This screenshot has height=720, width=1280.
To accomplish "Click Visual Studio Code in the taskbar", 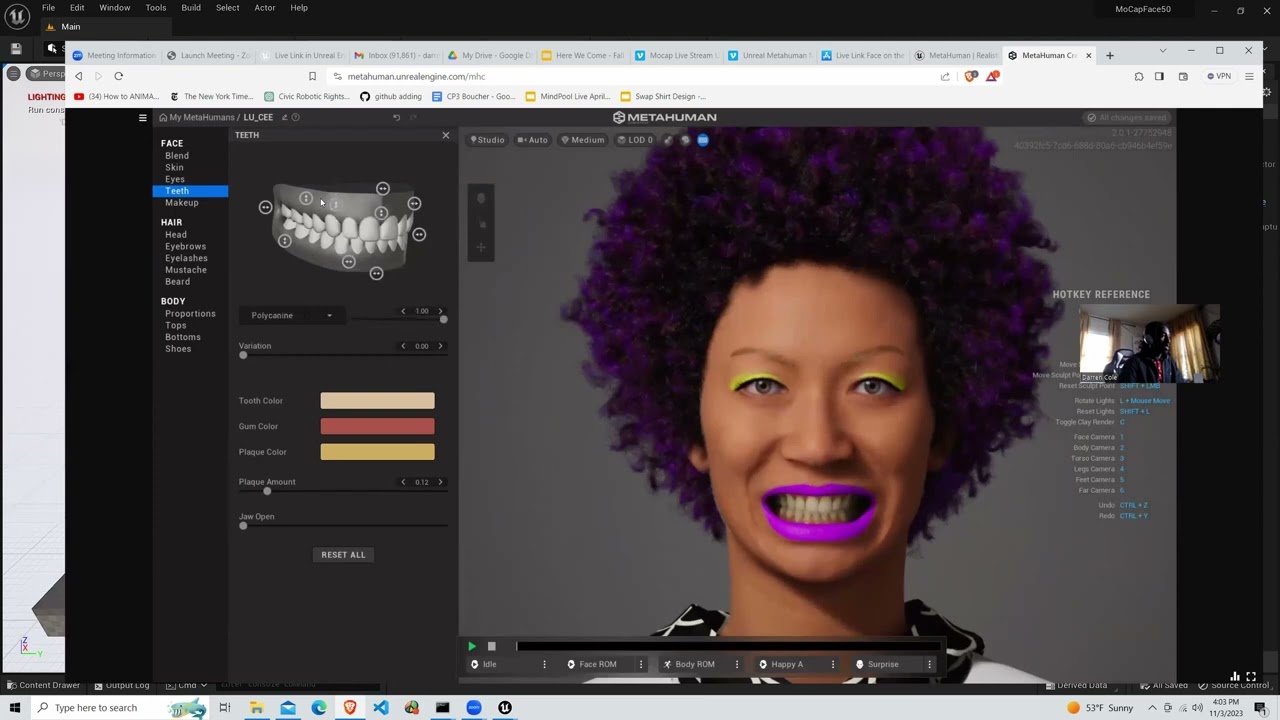I will pos(381,708).
